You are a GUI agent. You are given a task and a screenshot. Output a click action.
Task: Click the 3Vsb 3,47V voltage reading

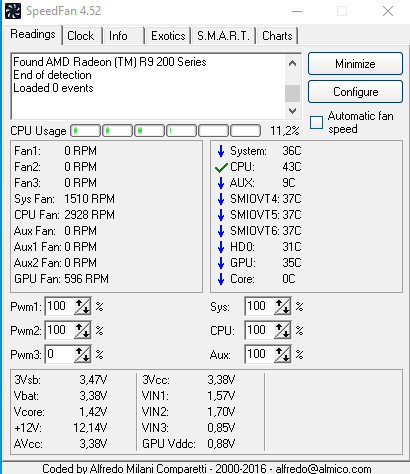(x=60, y=380)
